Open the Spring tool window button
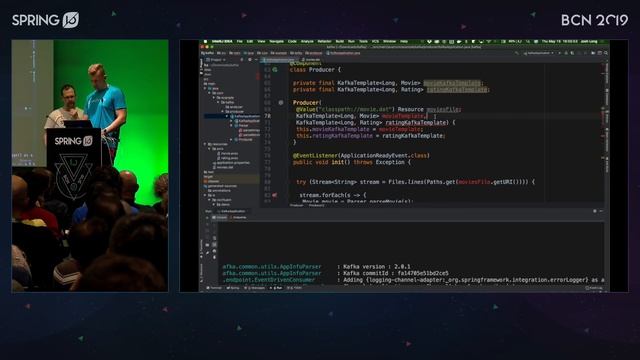Viewport: 640px width, 360px height. (234, 288)
